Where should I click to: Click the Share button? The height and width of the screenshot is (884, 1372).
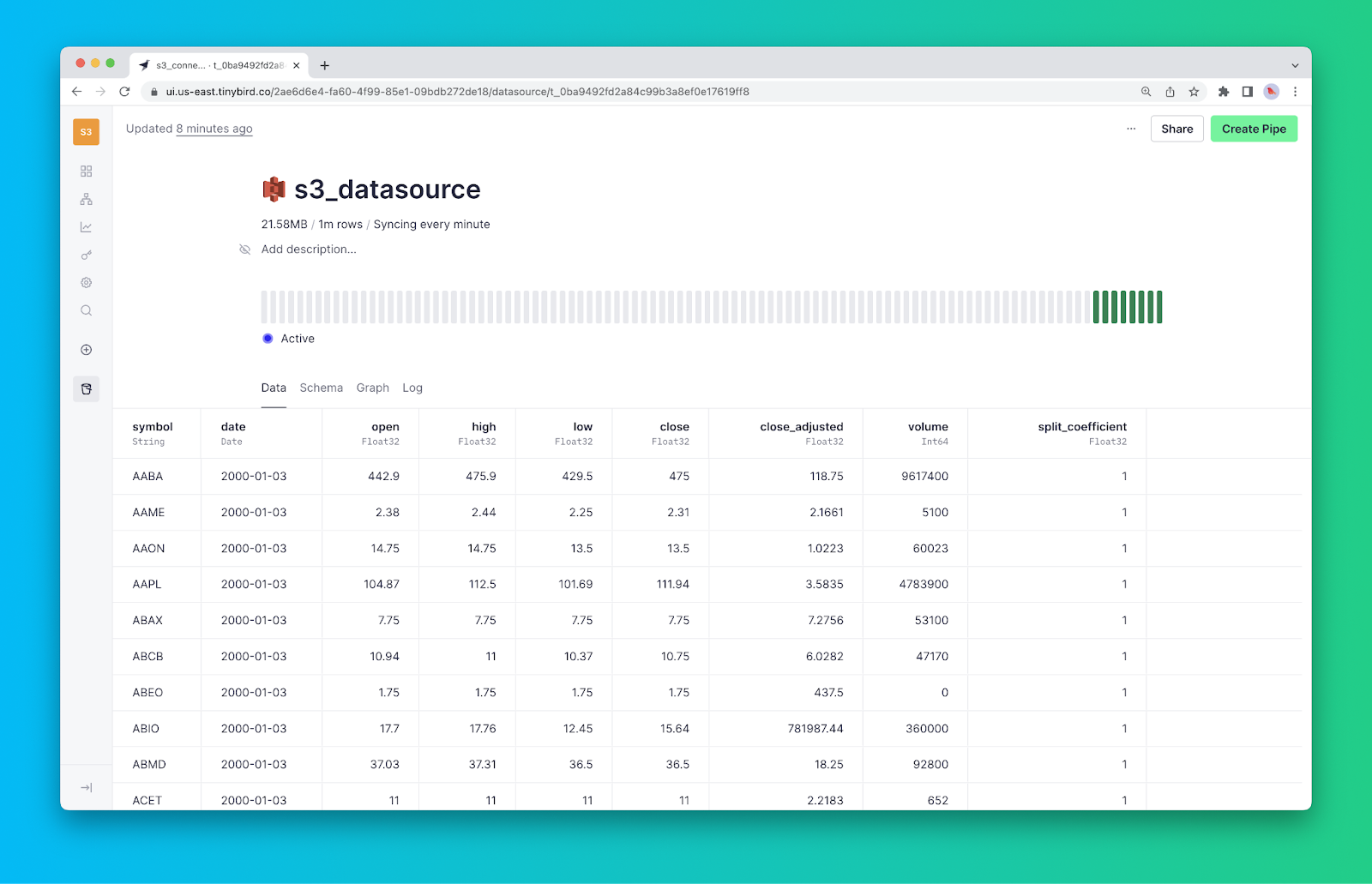pyautogui.click(x=1176, y=129)
